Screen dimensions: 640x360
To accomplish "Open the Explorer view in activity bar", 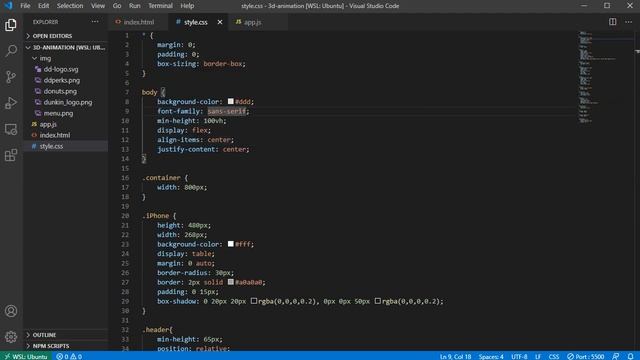I will click(11, 25).
